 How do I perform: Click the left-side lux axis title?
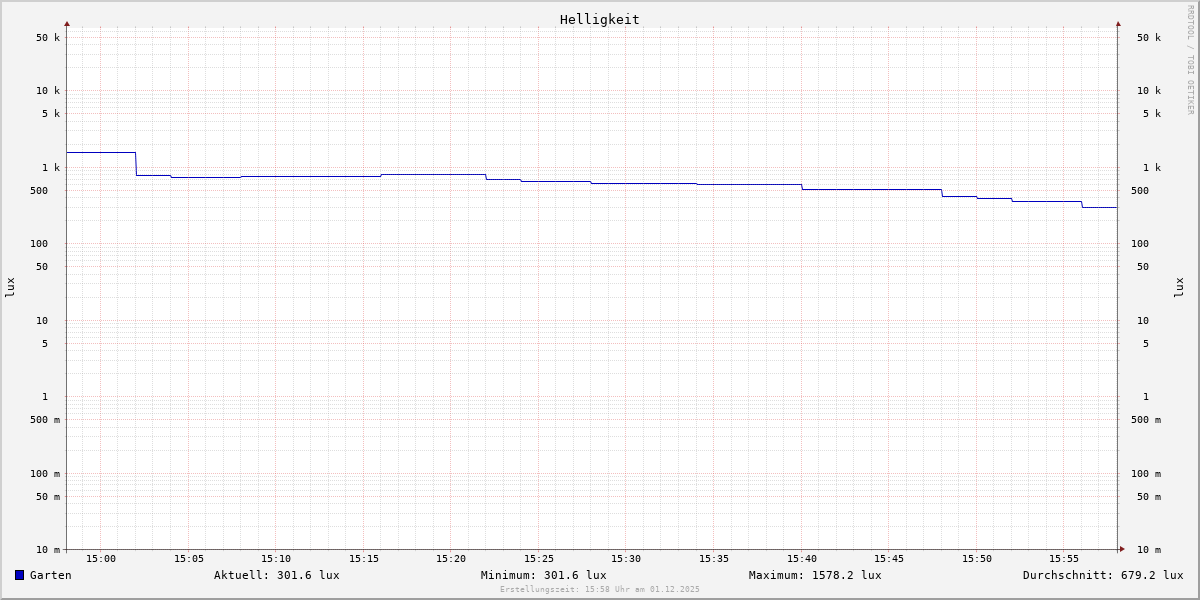pyautogui.click(x=10, y=287)
